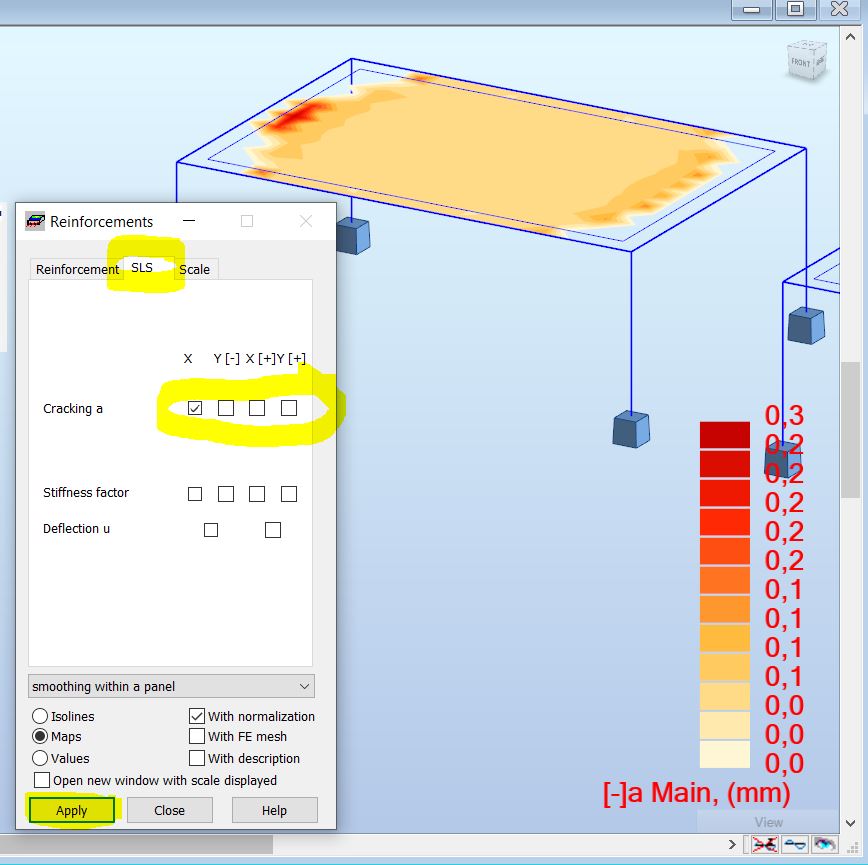Disable the With normalization option
Image resolution: width=868 pixels, height=865 pixels.
point(197,716)
